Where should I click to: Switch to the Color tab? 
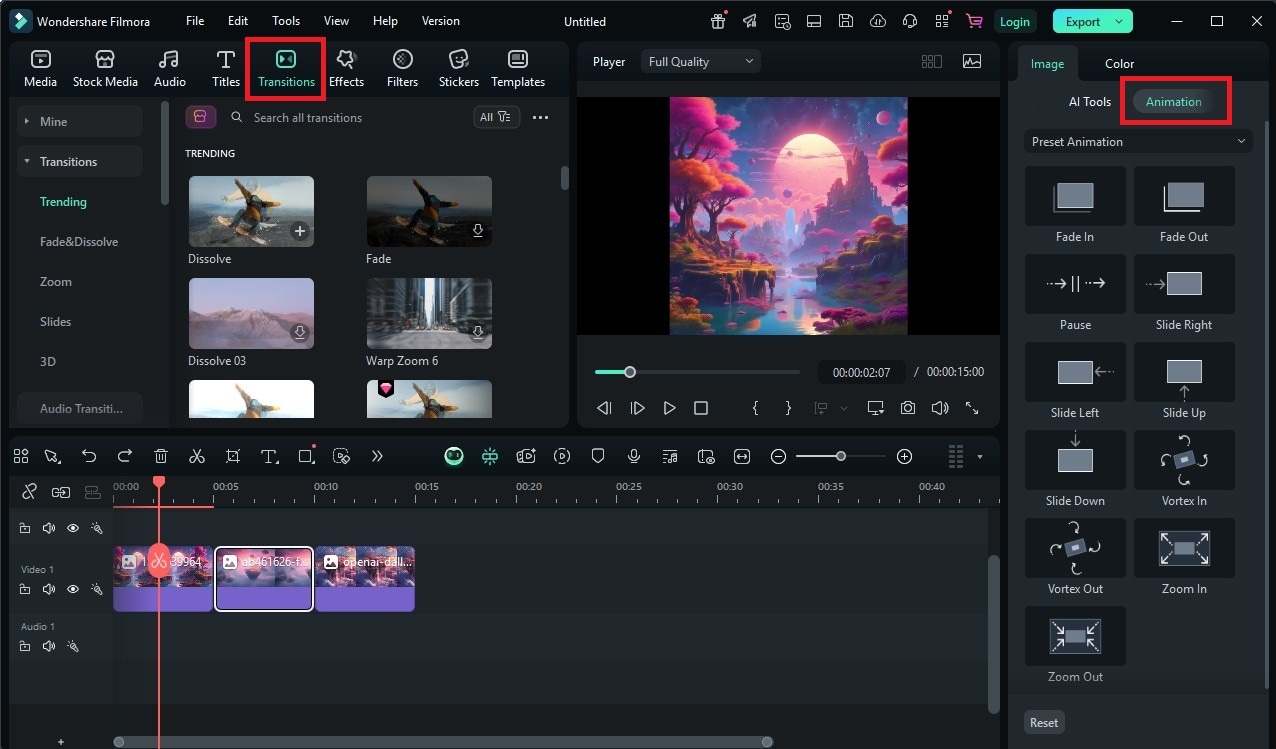coord(1119,63)
